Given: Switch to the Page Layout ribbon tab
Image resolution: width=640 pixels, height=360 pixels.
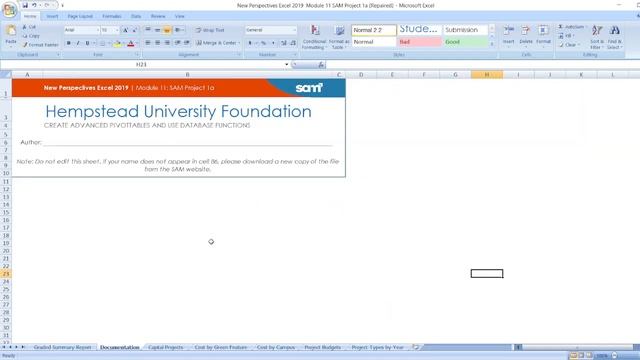Looking at the screenshot, I should point(80,16).
